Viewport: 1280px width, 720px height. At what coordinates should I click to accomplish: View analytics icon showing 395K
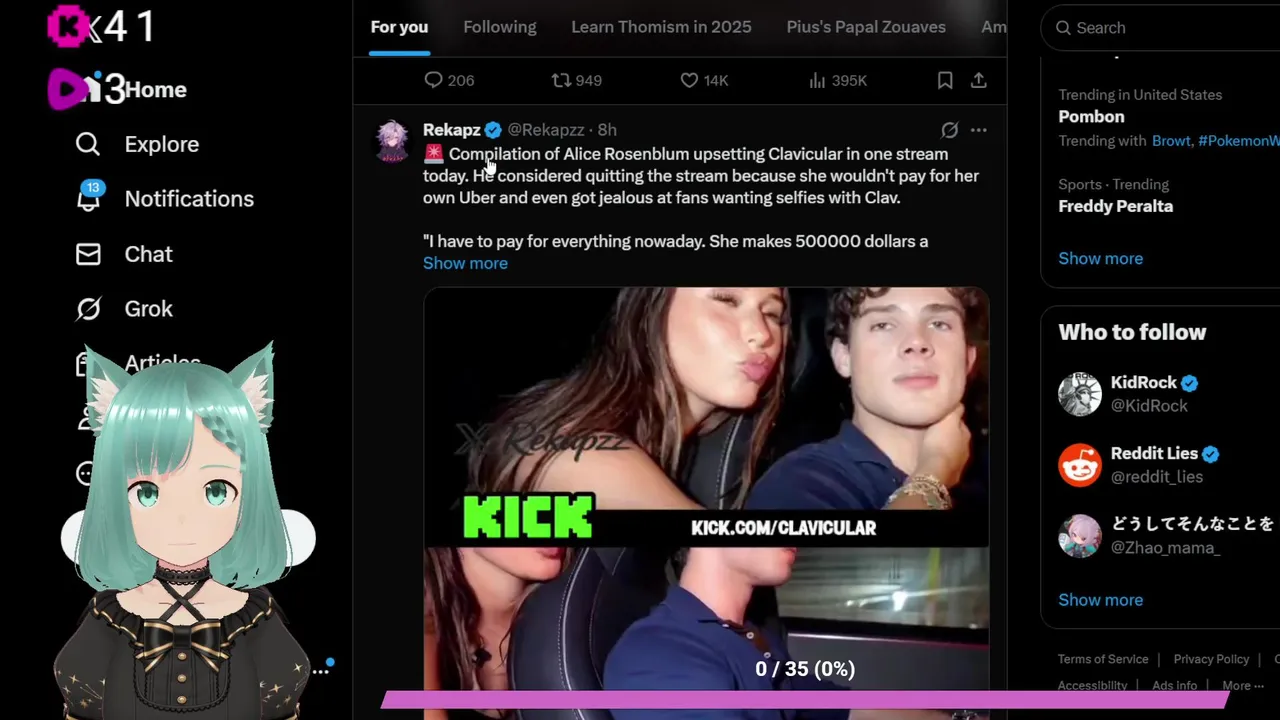817,80
